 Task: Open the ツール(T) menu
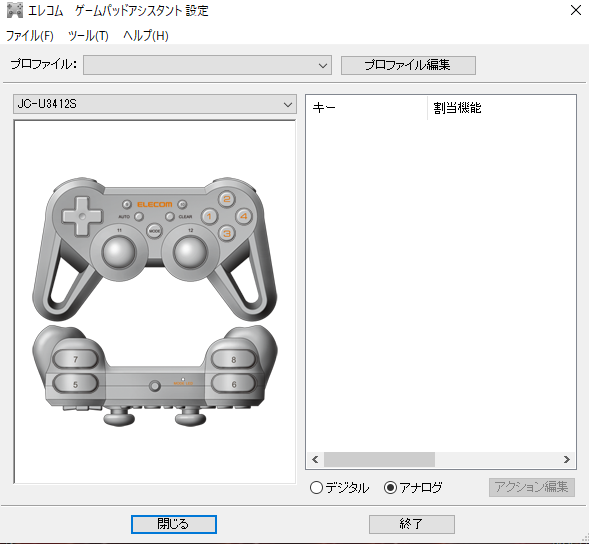(88, 36)
